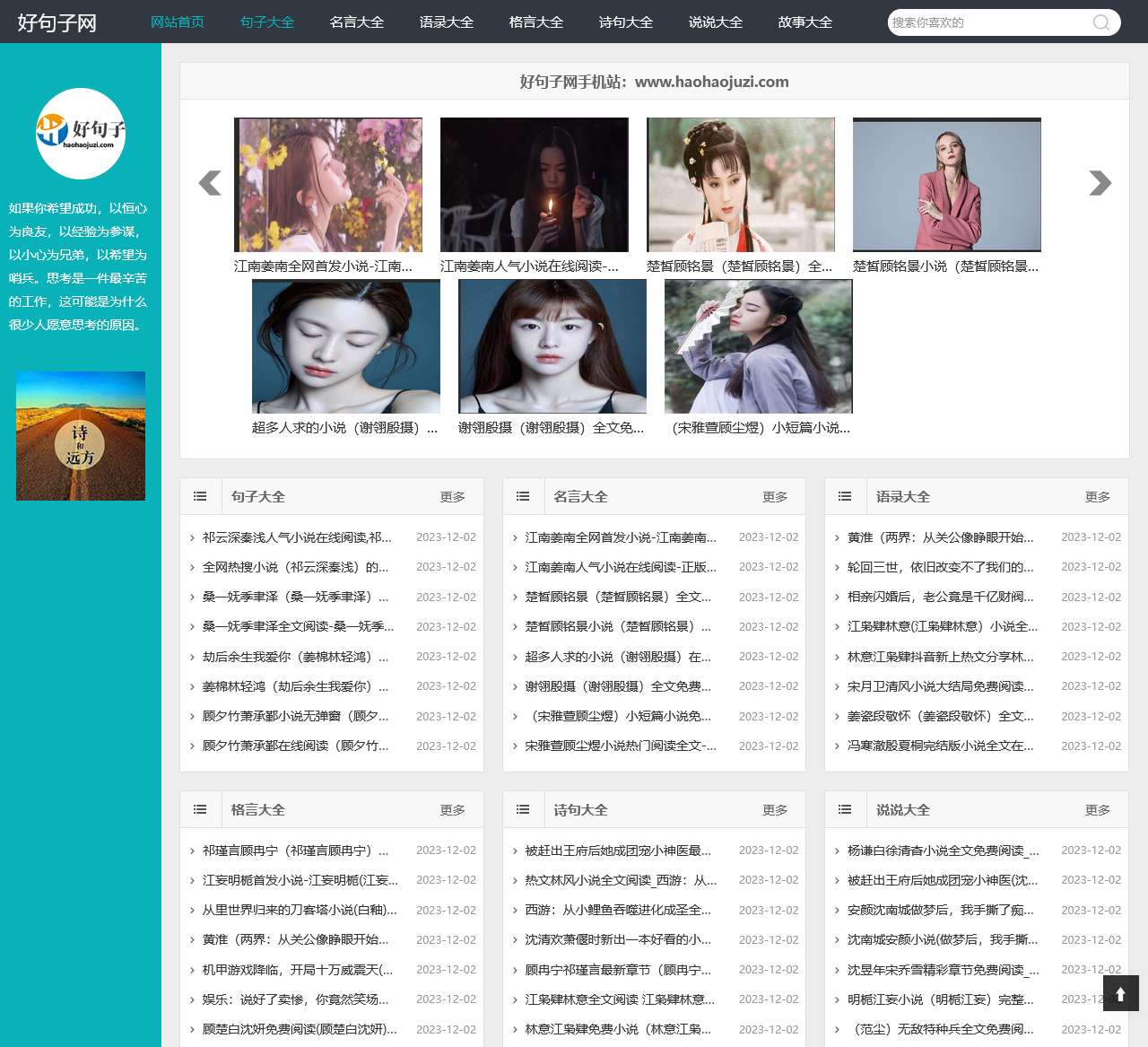Click 更多 link in the 句子大全 section
Viewport: 1148px width, 1047px height.
pos(452,495)
